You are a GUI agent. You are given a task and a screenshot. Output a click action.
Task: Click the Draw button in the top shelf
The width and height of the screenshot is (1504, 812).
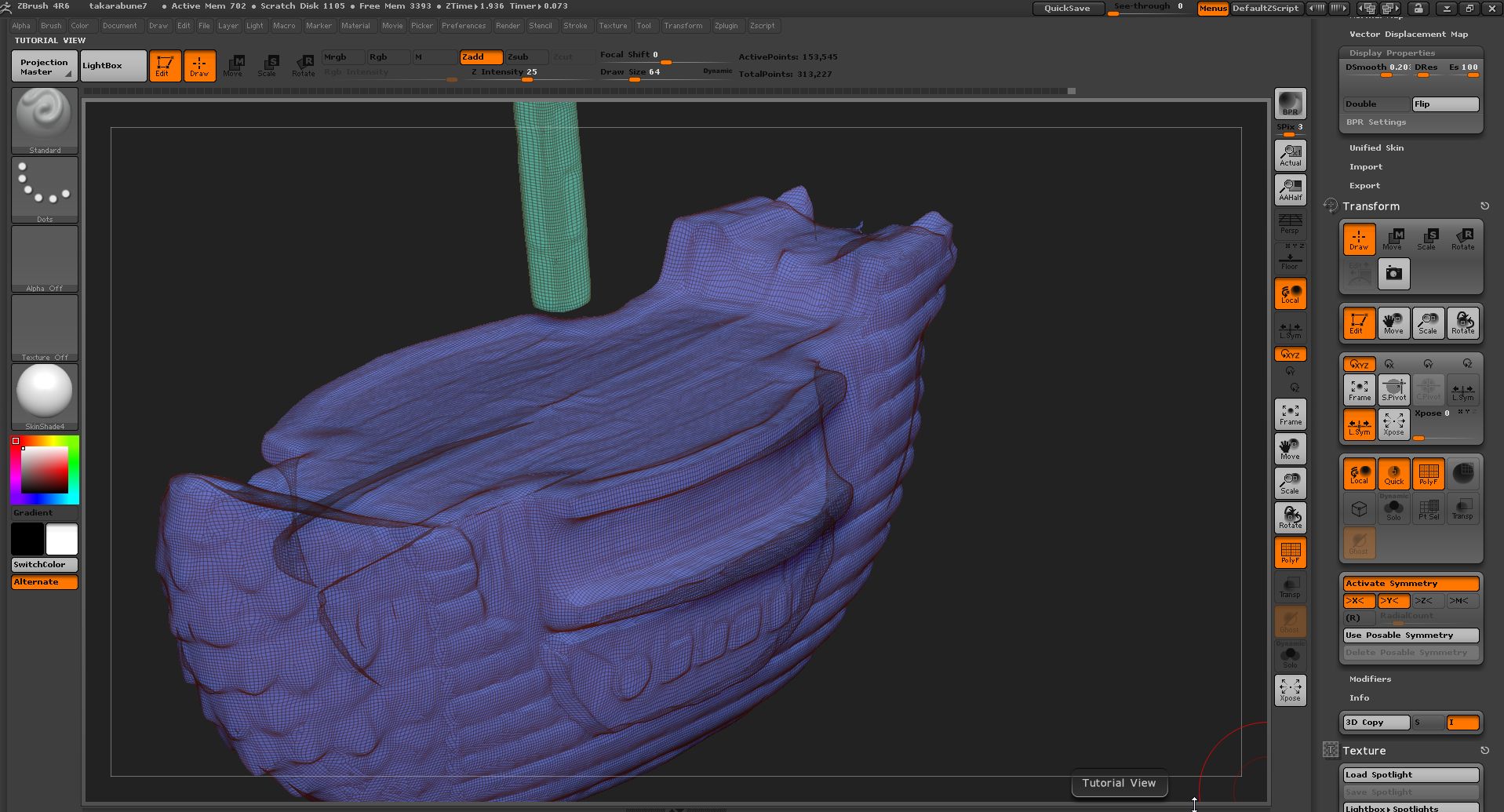point(199,66)
